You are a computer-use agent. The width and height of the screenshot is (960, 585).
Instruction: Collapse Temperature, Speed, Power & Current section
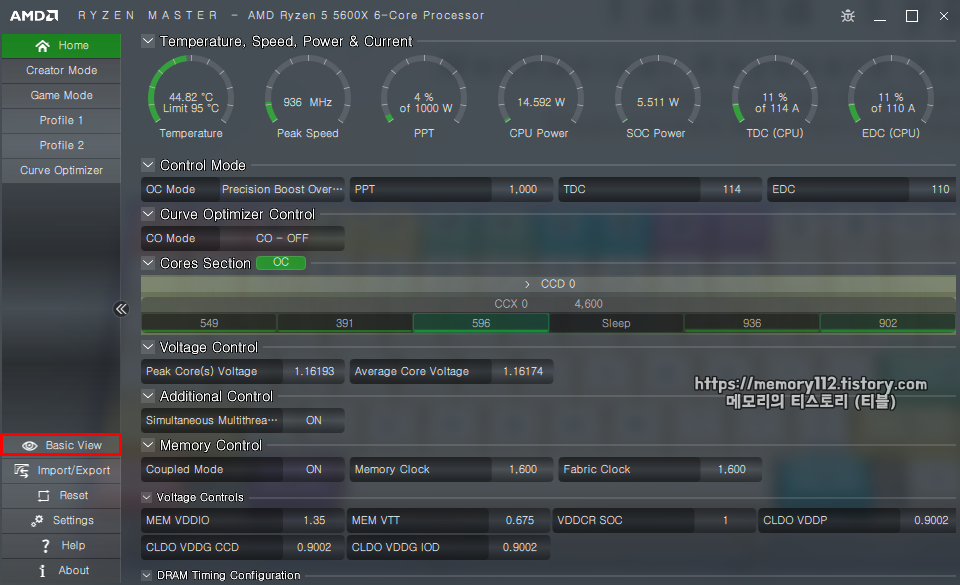pyautogui.click(x=148, y=41)
